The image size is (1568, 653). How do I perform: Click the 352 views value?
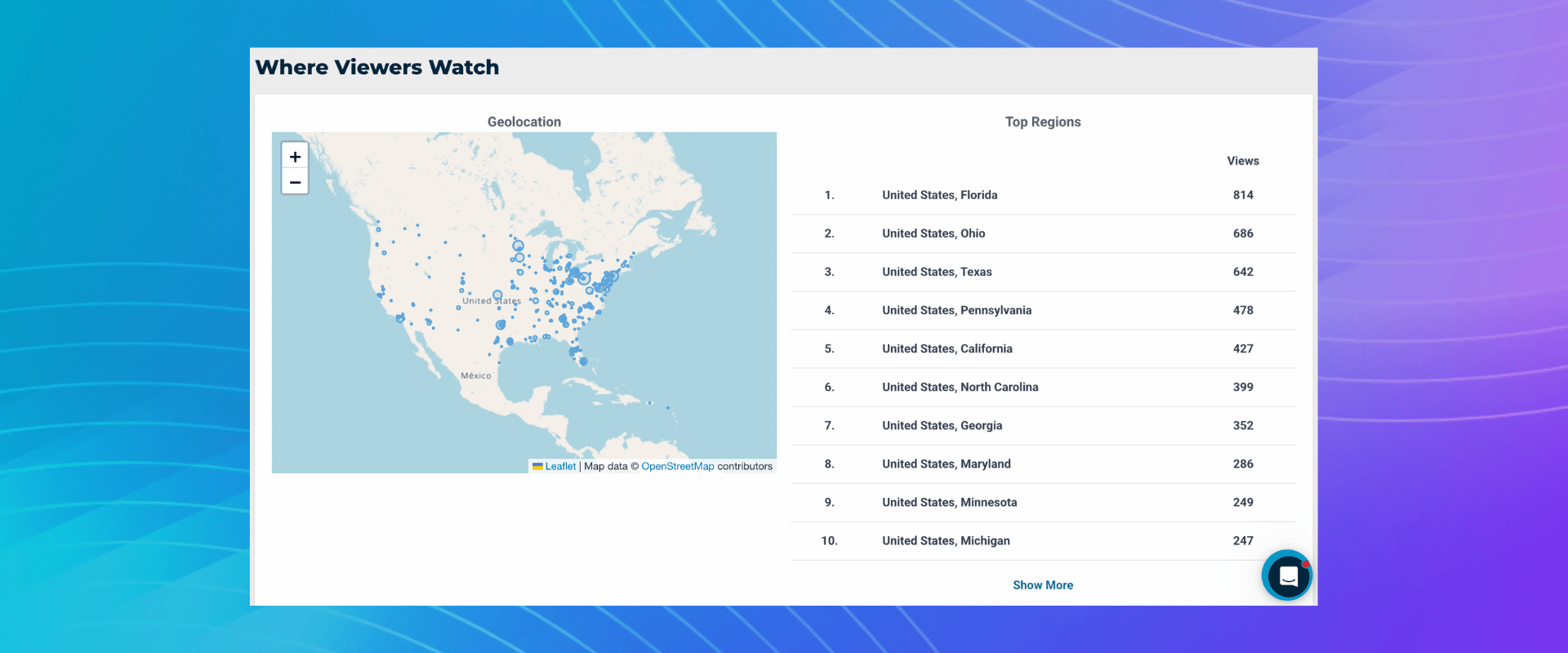point(1243,425)
